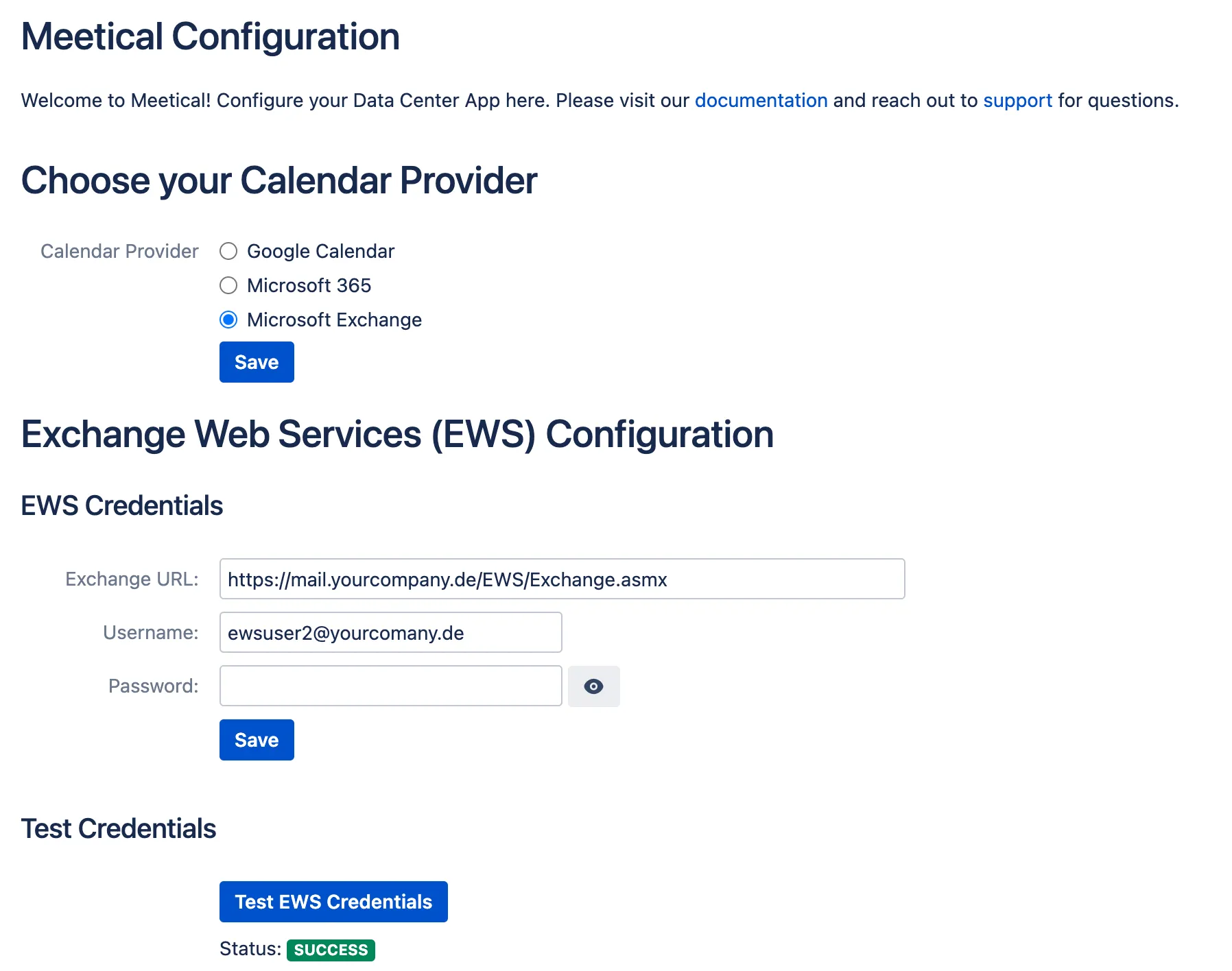Viewport: 1232px width, 971px height.
Task: Select the Google Calendar provider
Action: 228,251
